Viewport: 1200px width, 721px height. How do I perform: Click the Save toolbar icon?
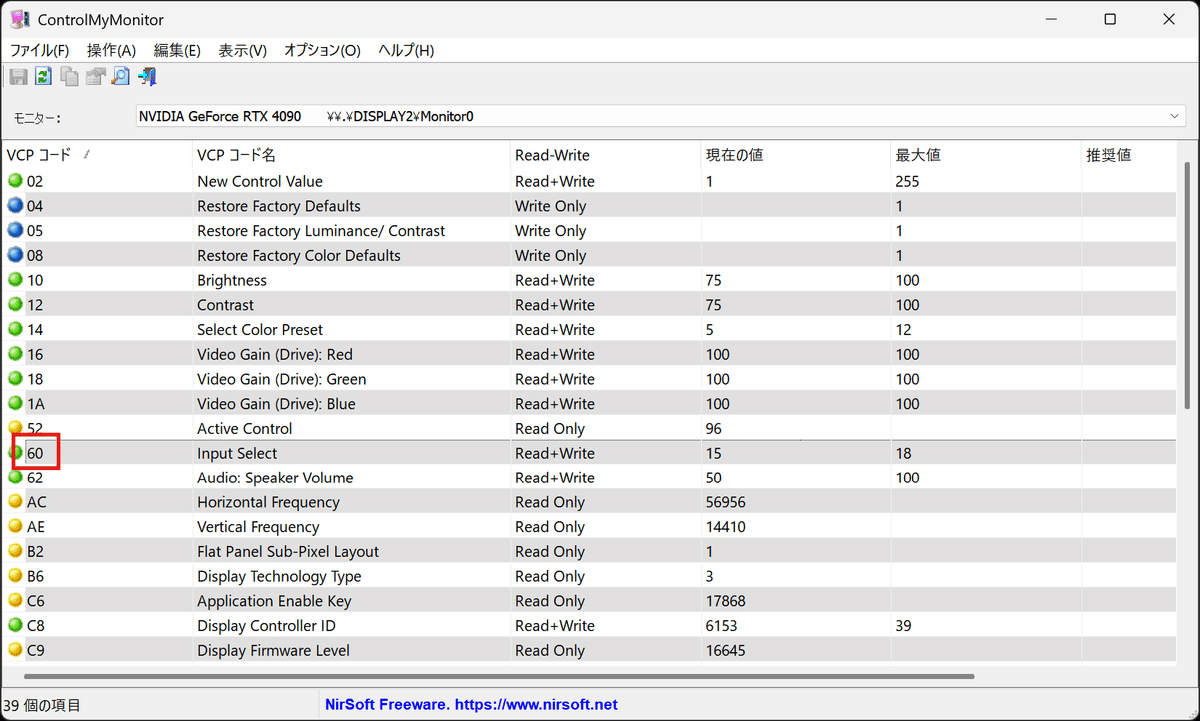pyautogui.click(x=18, y=76)
